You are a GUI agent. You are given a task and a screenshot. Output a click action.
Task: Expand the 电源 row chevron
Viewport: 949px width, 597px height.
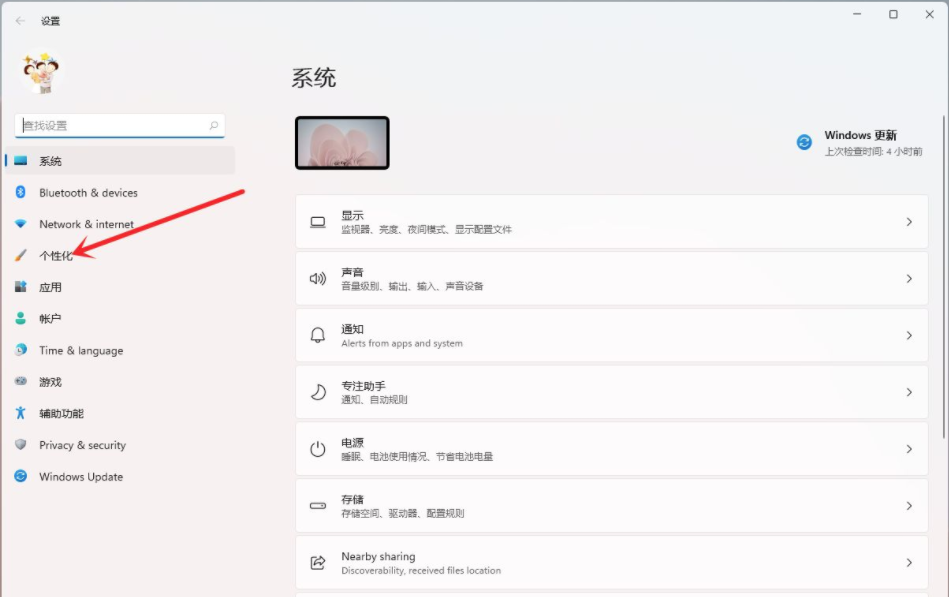click(x=909, y=449)
